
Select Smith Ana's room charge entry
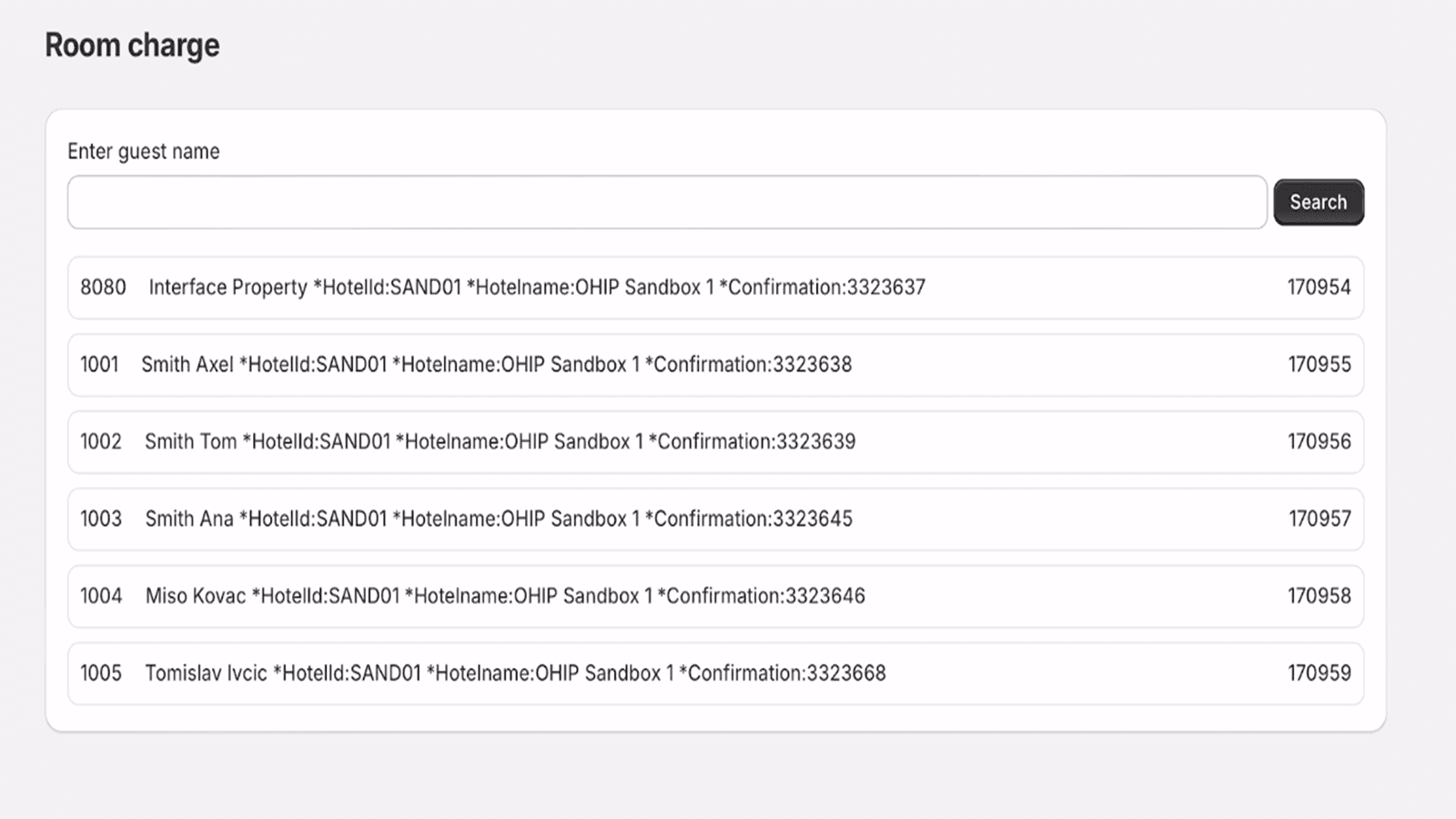pyautogui.click(x=499, y=520)
